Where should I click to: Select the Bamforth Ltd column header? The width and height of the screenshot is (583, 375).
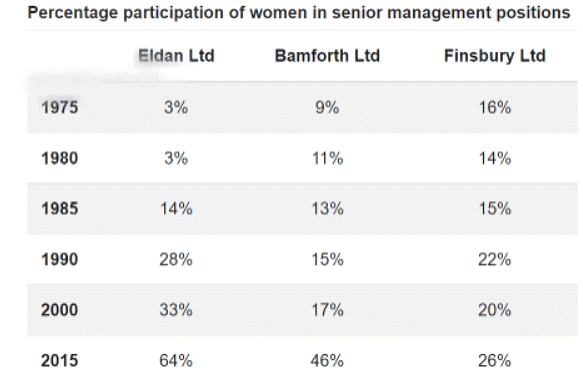[327, 56]
